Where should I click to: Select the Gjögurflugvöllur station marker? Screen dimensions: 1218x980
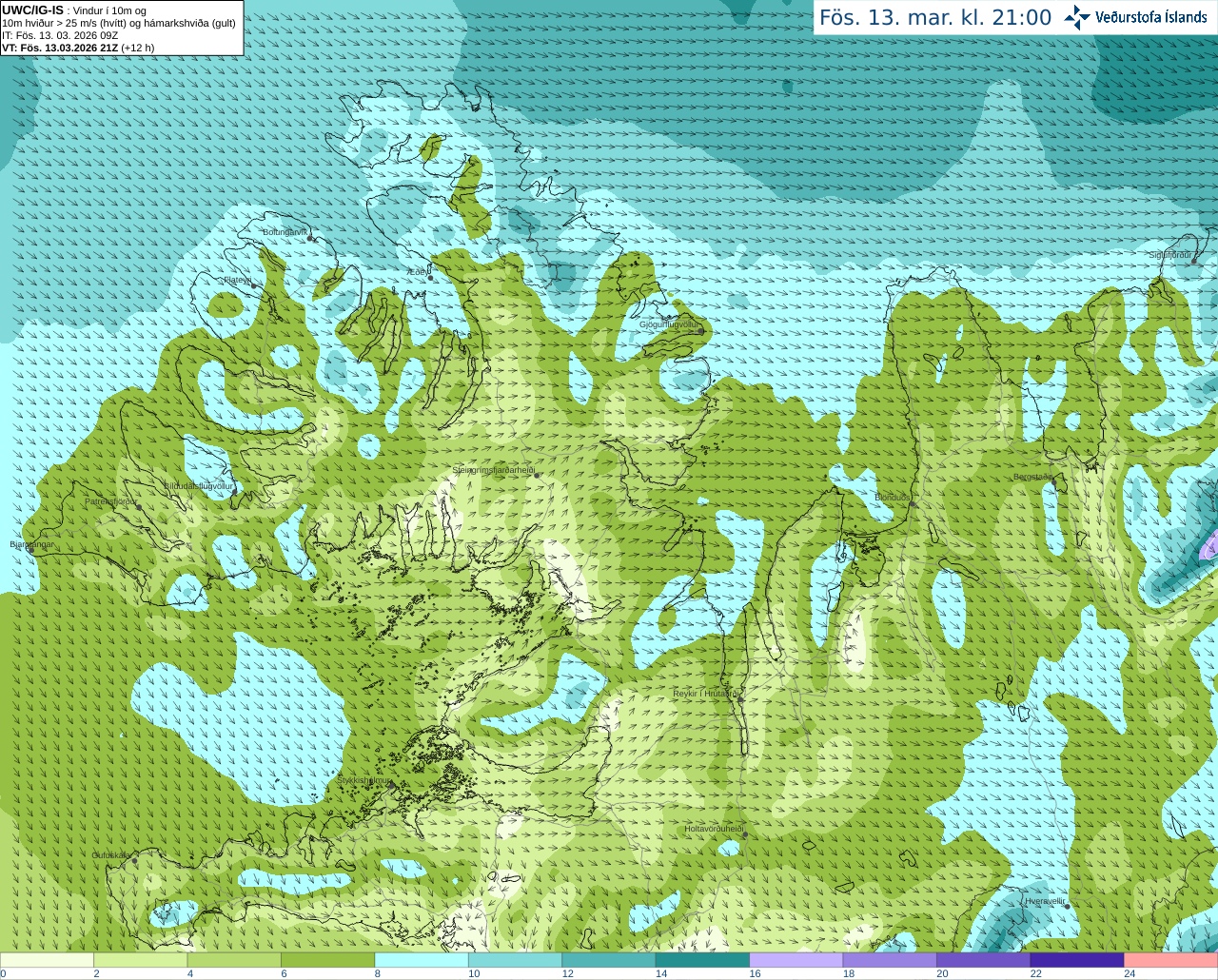pos(701,331)
